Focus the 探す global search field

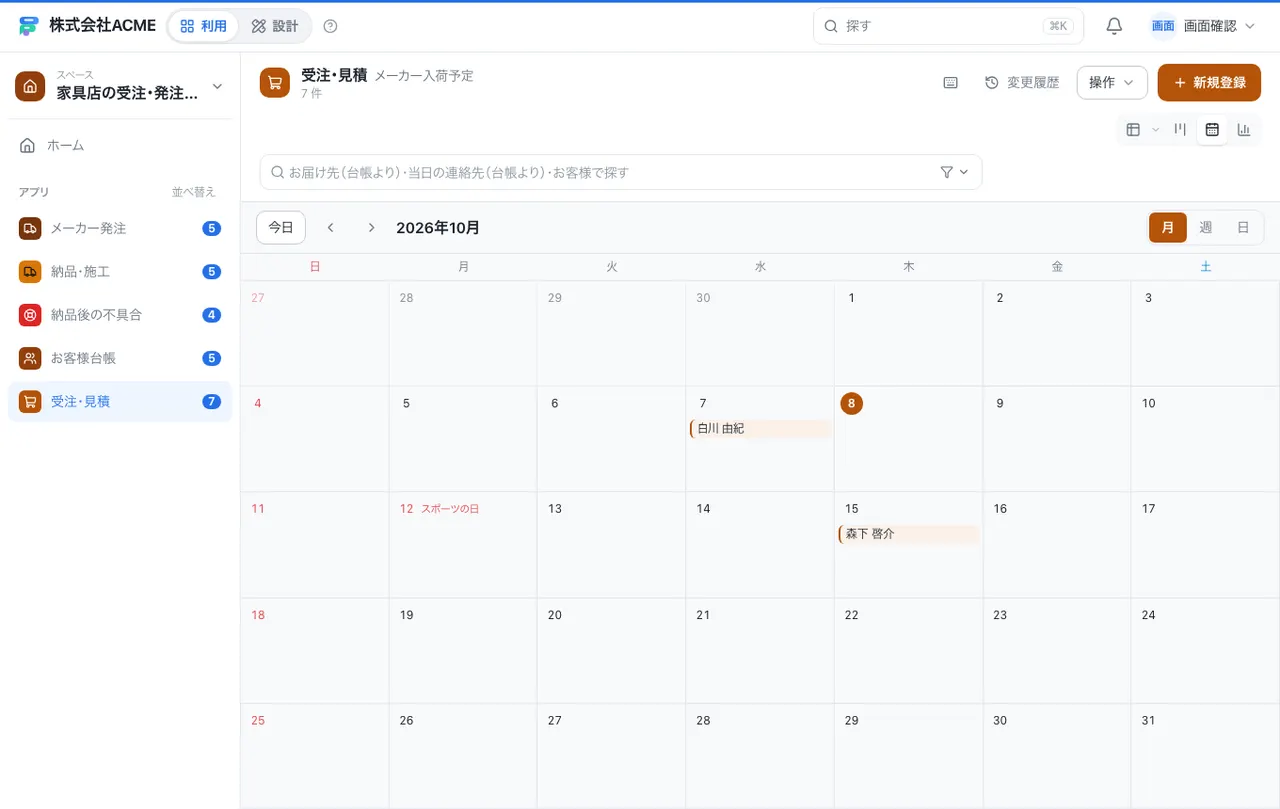click(x=948, y=26)
